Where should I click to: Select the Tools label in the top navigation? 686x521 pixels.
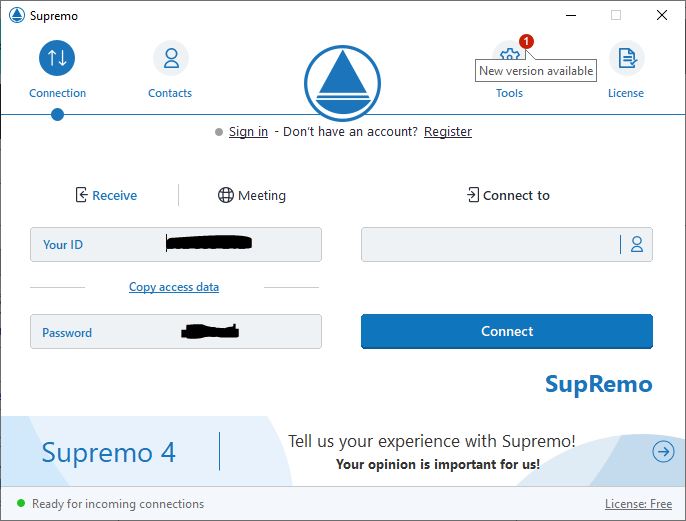[x=509, y=93]
